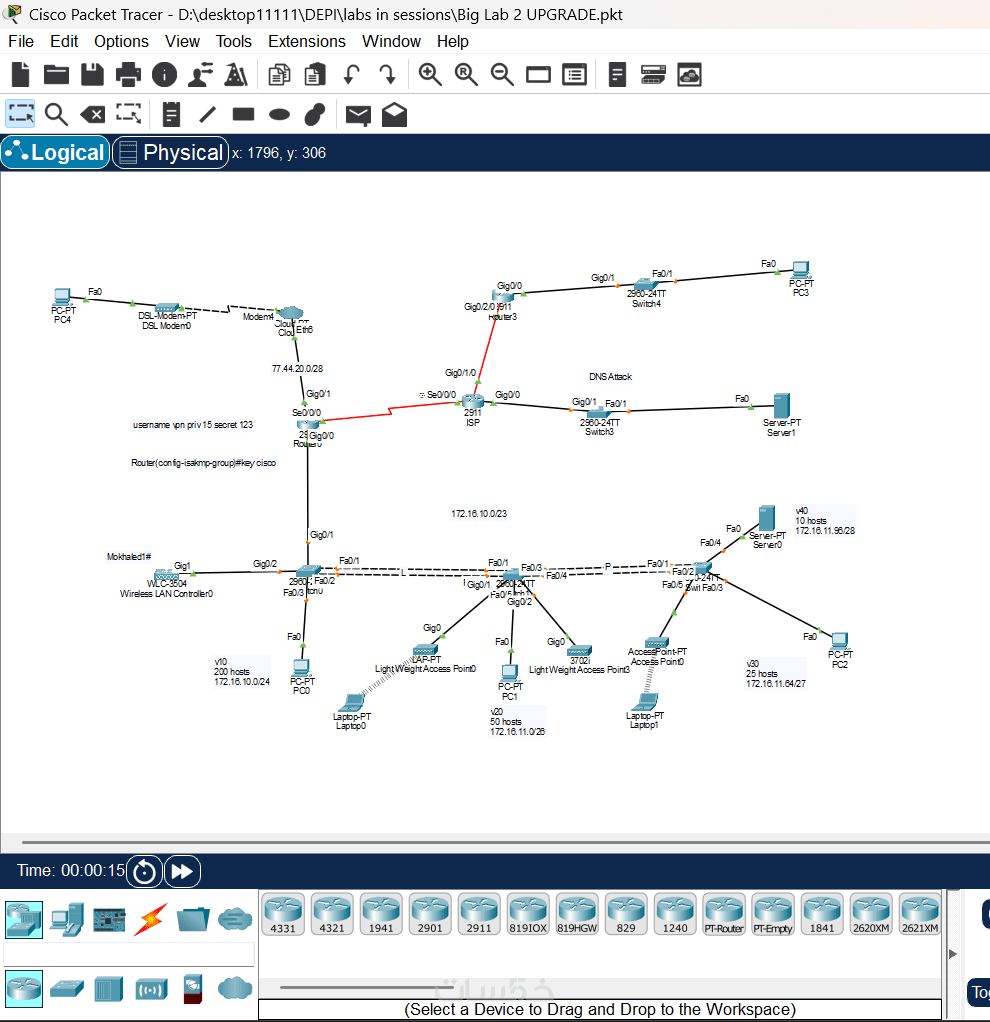Select Multiuser Connection cloud category
Image resolution: width=990 pixels, height=1022 pixels.
coord(235,920)
